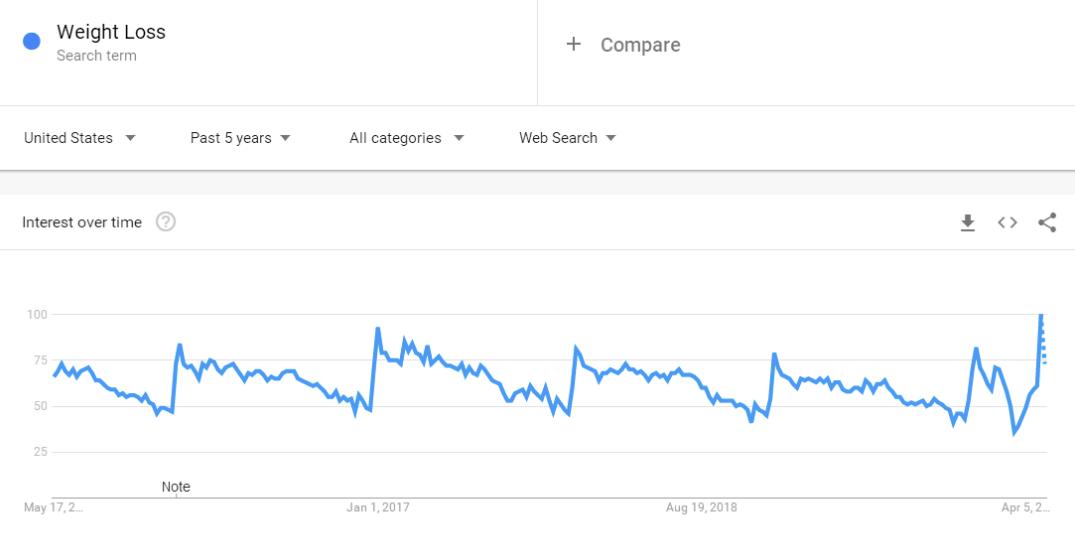This screenshot has width=1075, height=550.
Task: Open the help question mark icon
Action: tap(165, 222)
